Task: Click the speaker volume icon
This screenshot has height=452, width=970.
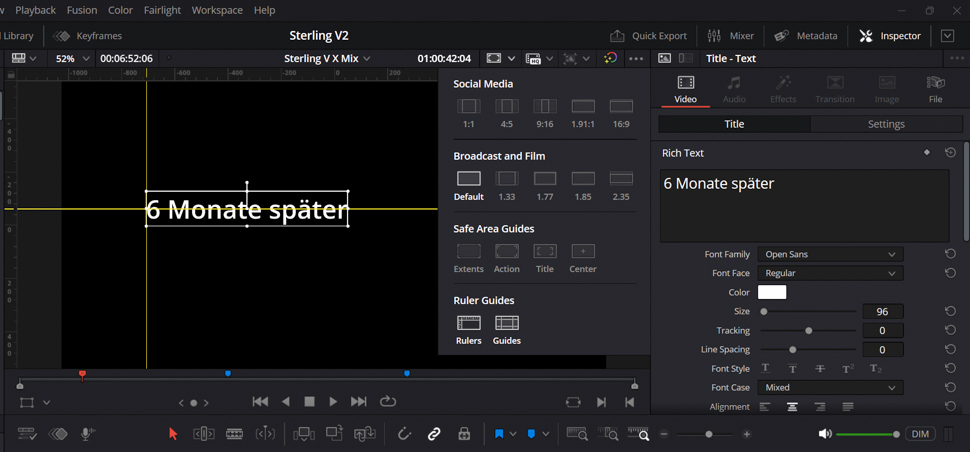Action: (825, 434)
